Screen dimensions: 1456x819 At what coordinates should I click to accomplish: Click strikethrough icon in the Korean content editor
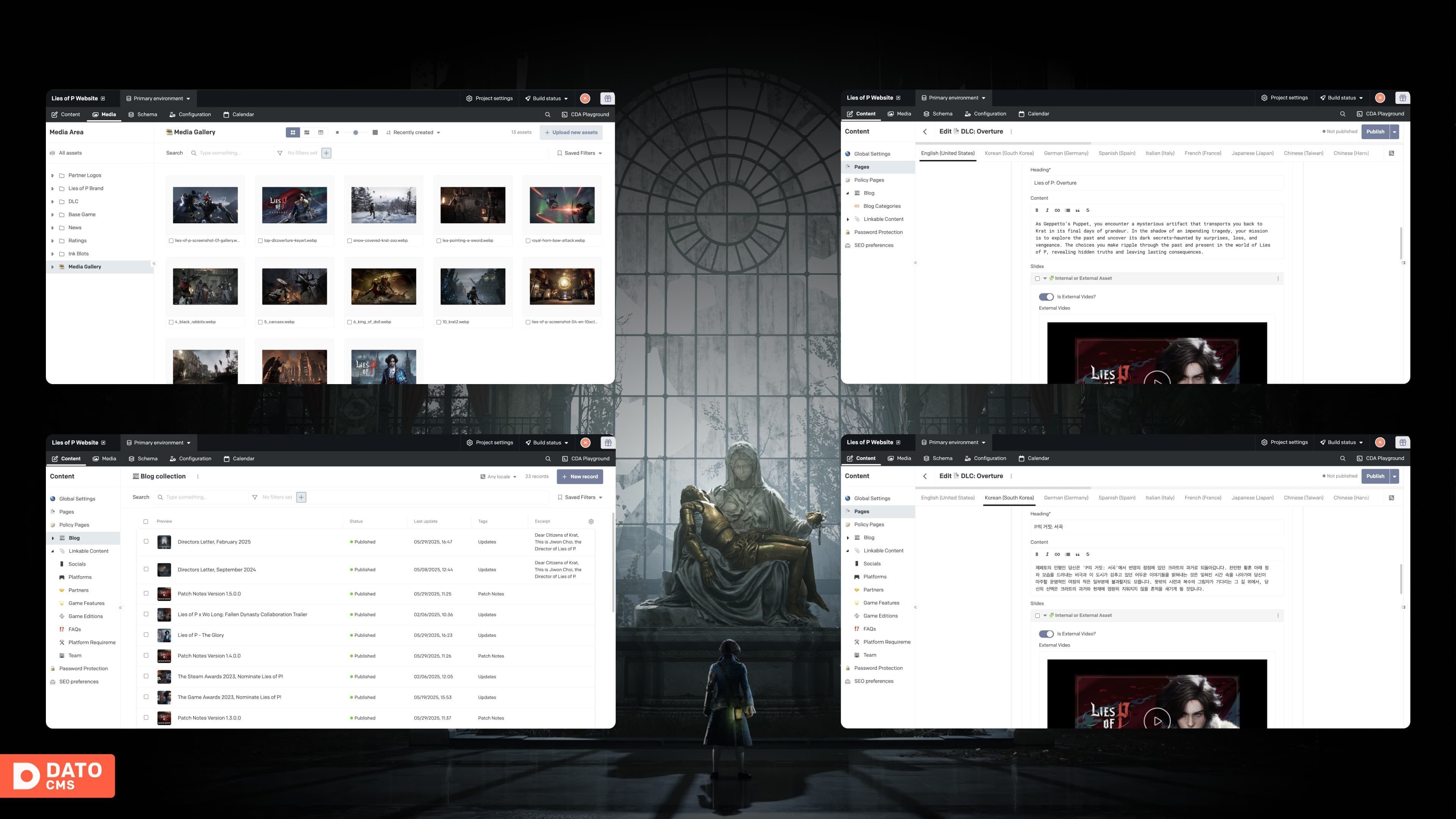pyautogui.click(x=1087, y=554)
